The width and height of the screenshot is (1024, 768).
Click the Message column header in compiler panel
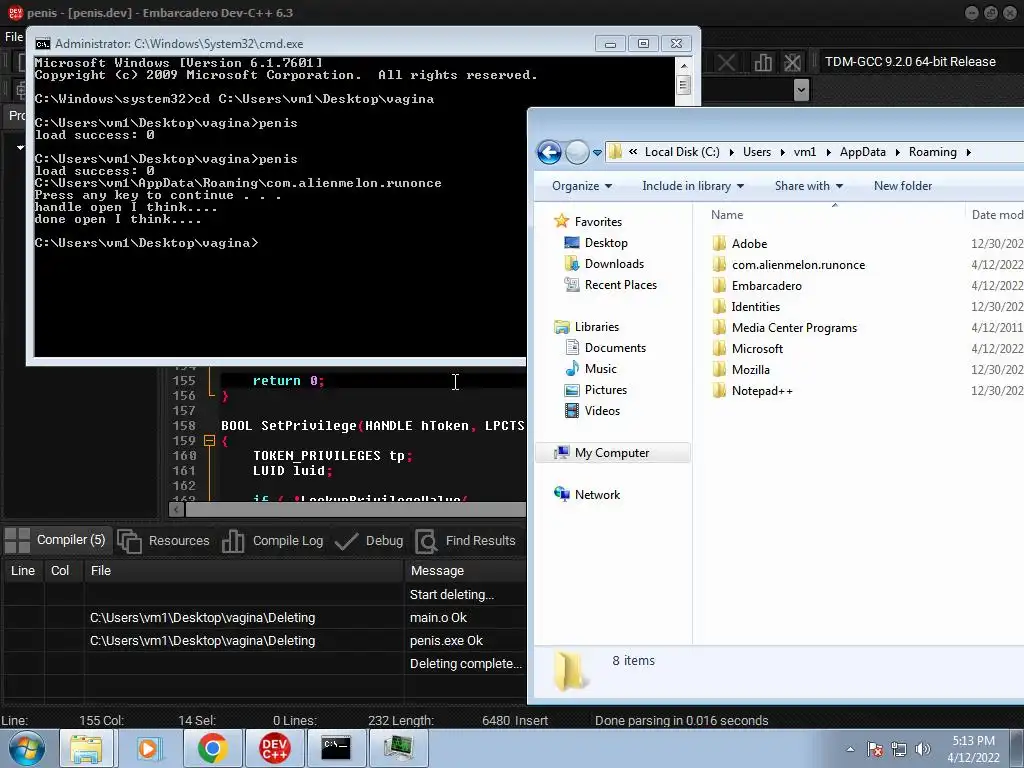438,571
